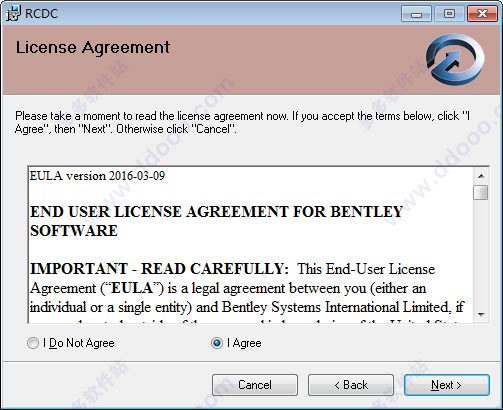Click the maximize button in title bar
503x410 pixels.
449,14
